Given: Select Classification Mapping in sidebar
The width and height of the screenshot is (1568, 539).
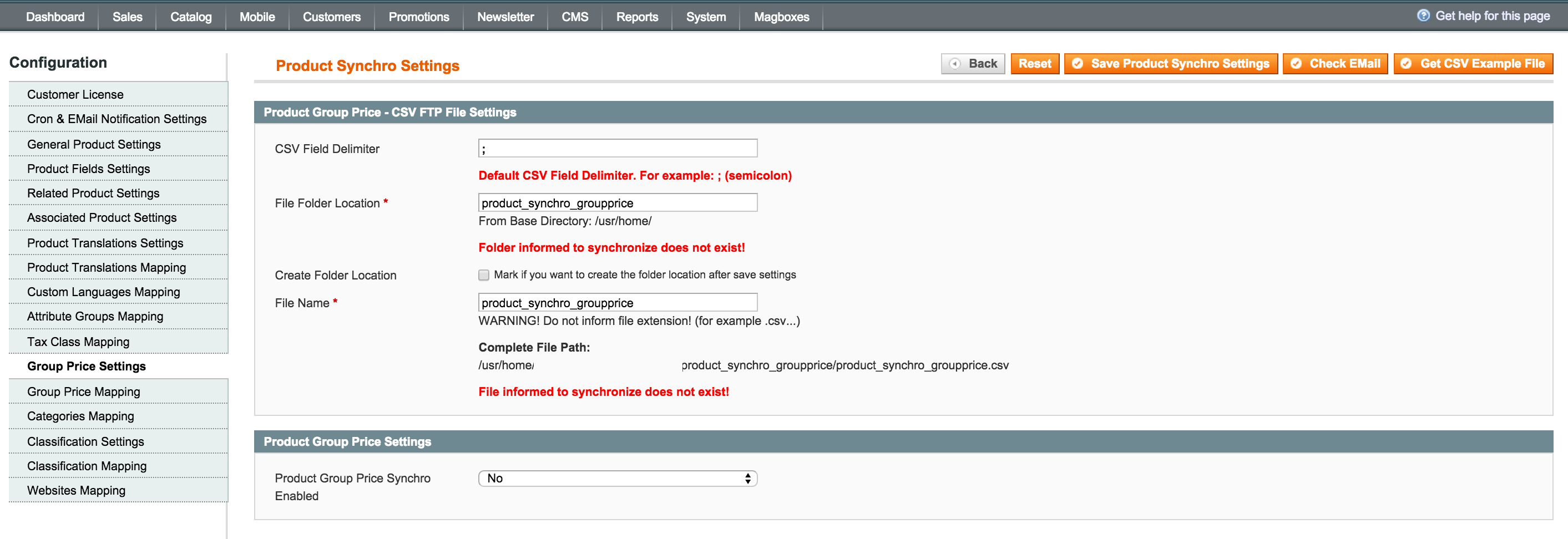Looking at the screenshot, I should tap(119, 465).
